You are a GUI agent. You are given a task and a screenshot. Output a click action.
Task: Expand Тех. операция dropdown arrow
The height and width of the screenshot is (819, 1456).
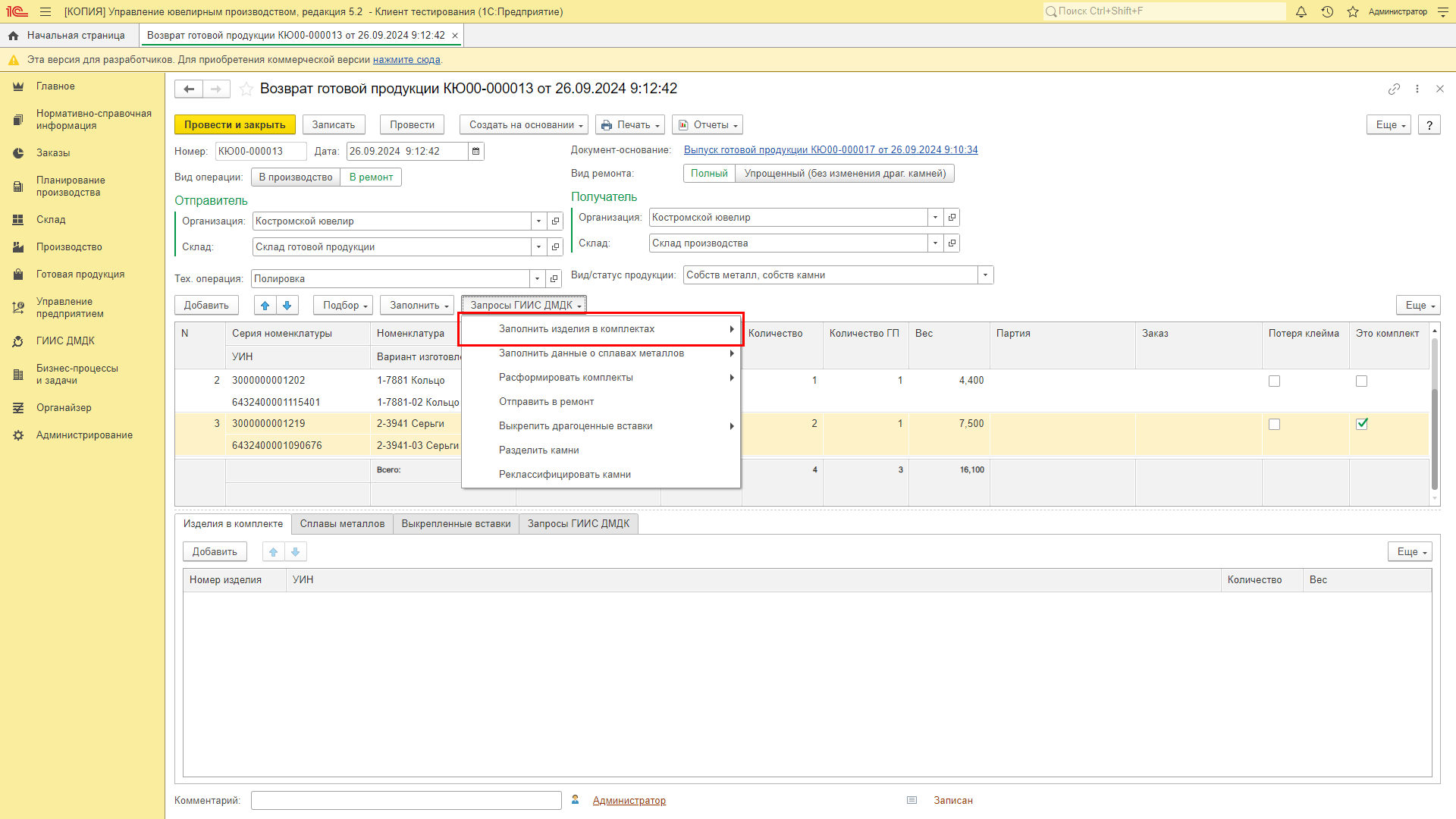pos(537,279)
